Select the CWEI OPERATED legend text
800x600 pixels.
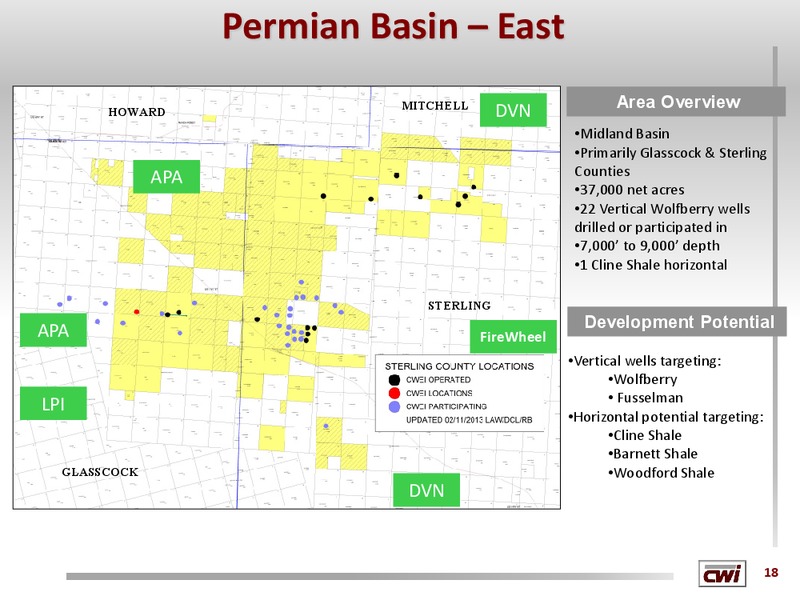[x=438, y=380]
